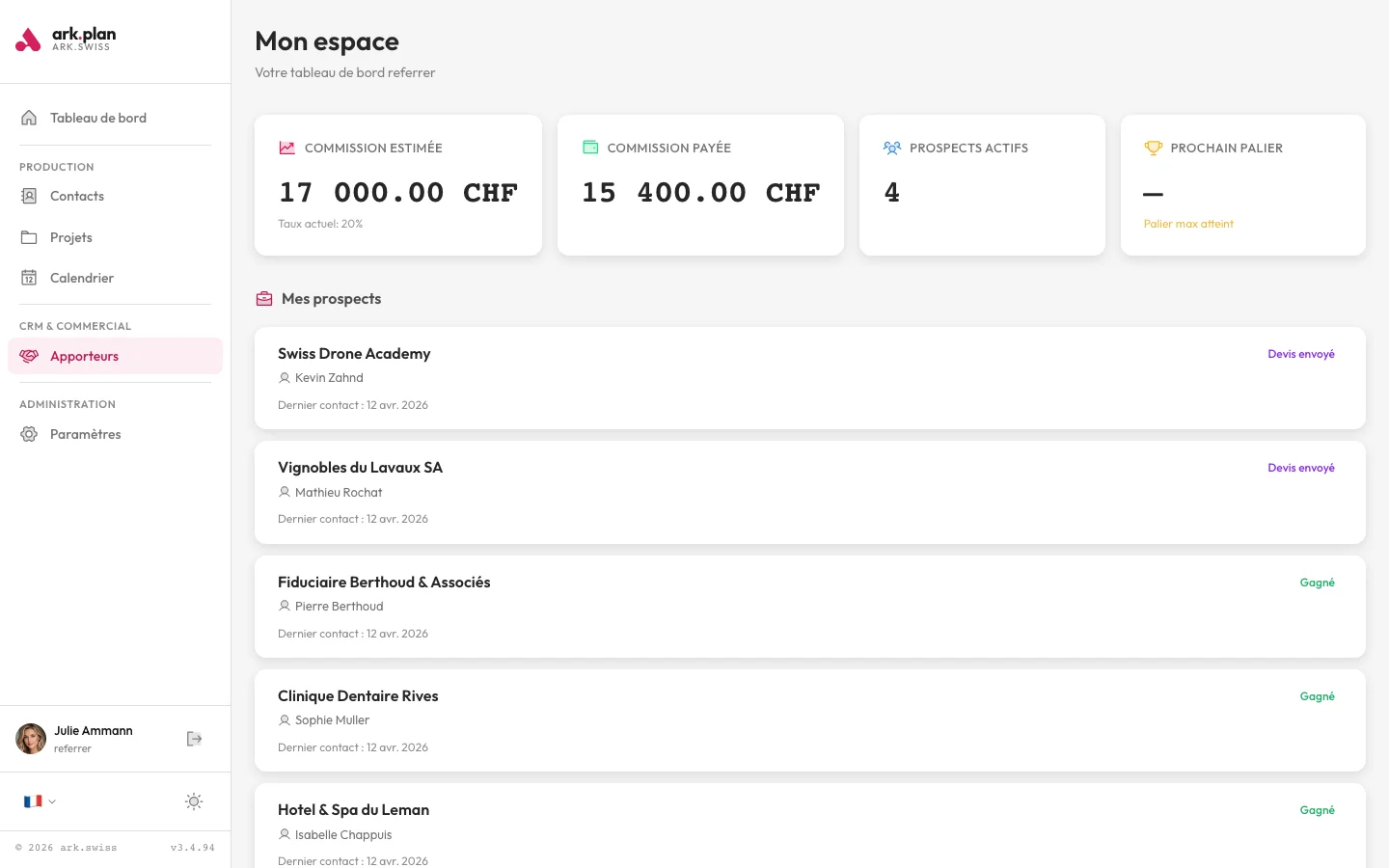The image size is (1389, 868).
Task: Go to the Calendrier menu item
Action: point(82,278)
